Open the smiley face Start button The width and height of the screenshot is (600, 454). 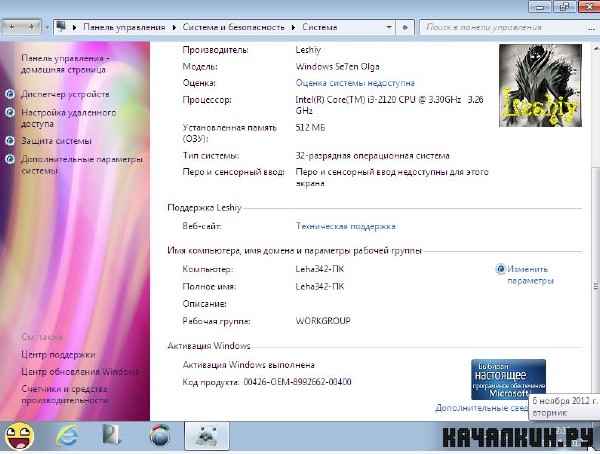click(x=18, y=436)
